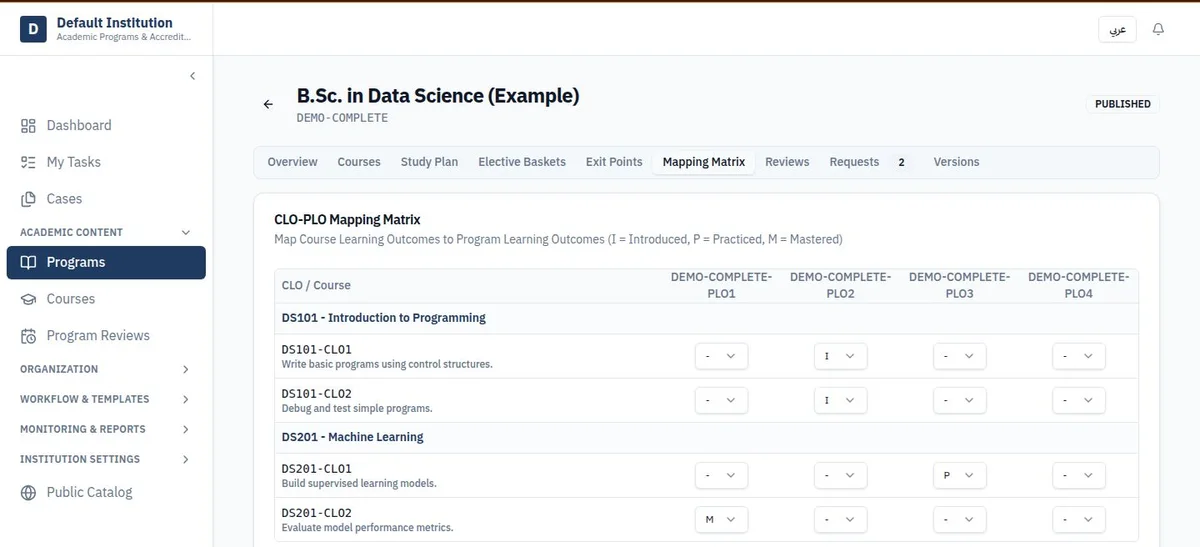Expand the Institution Settings section
This screenshot has width=1200, height=547.
tap(106, 459)
